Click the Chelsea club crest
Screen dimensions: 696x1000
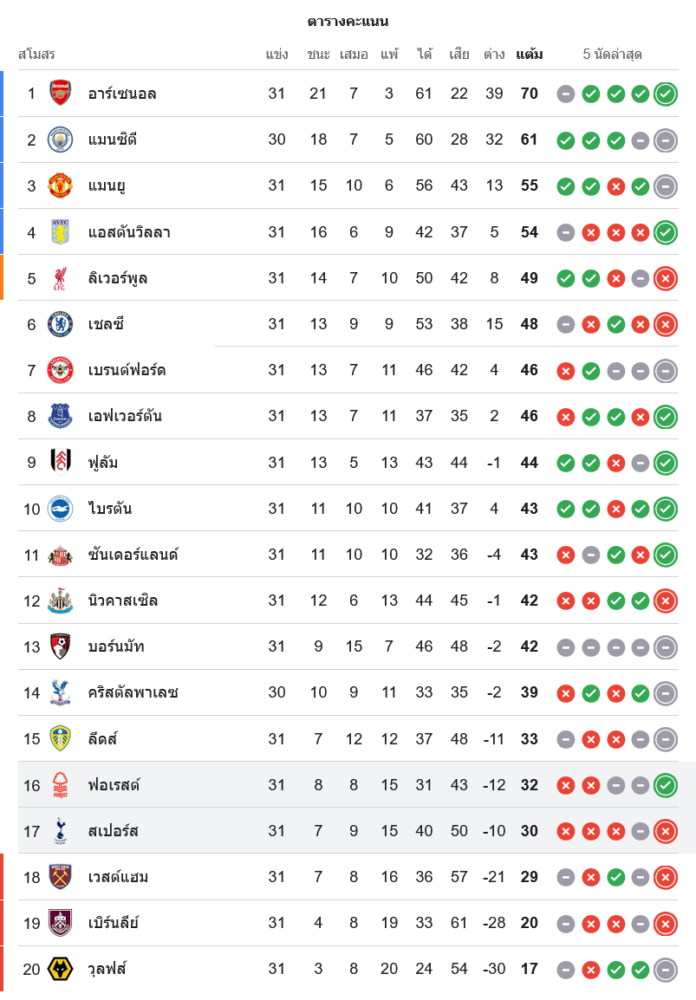61,324
